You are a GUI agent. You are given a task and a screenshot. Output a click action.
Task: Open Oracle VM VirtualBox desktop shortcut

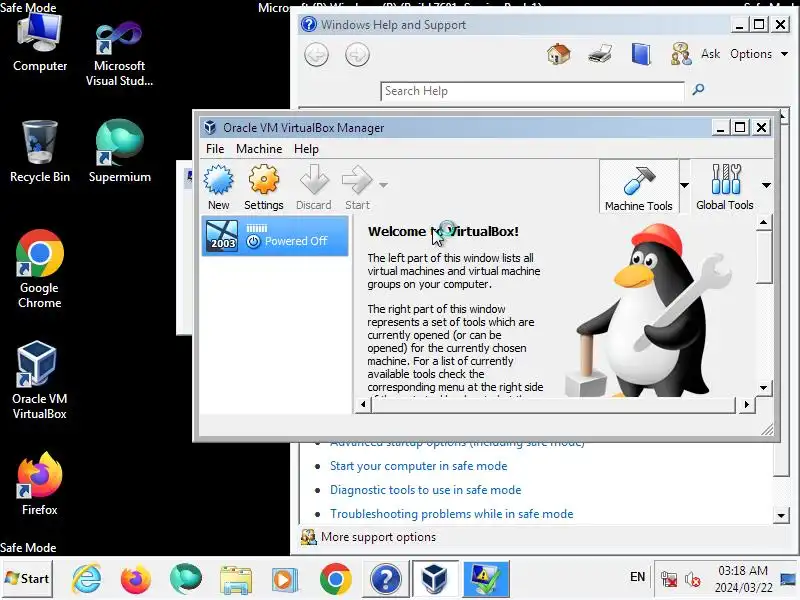pos(39,380)
